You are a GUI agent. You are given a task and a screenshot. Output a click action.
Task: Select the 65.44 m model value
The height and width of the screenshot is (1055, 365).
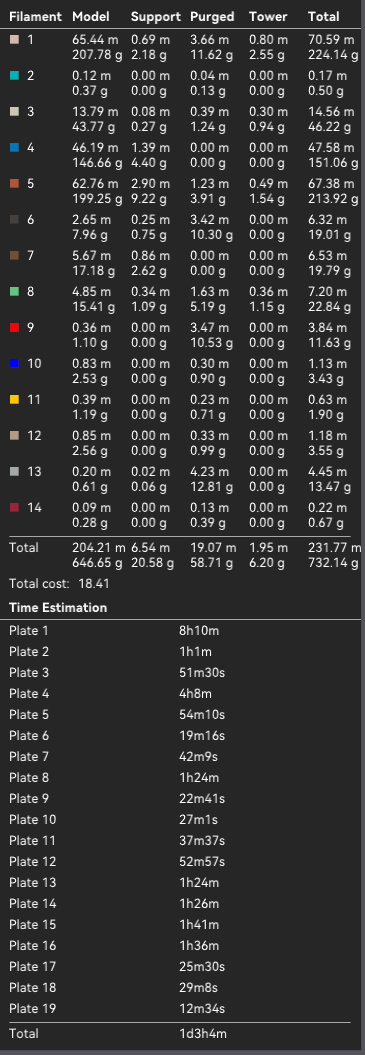[x=95, y=40]
